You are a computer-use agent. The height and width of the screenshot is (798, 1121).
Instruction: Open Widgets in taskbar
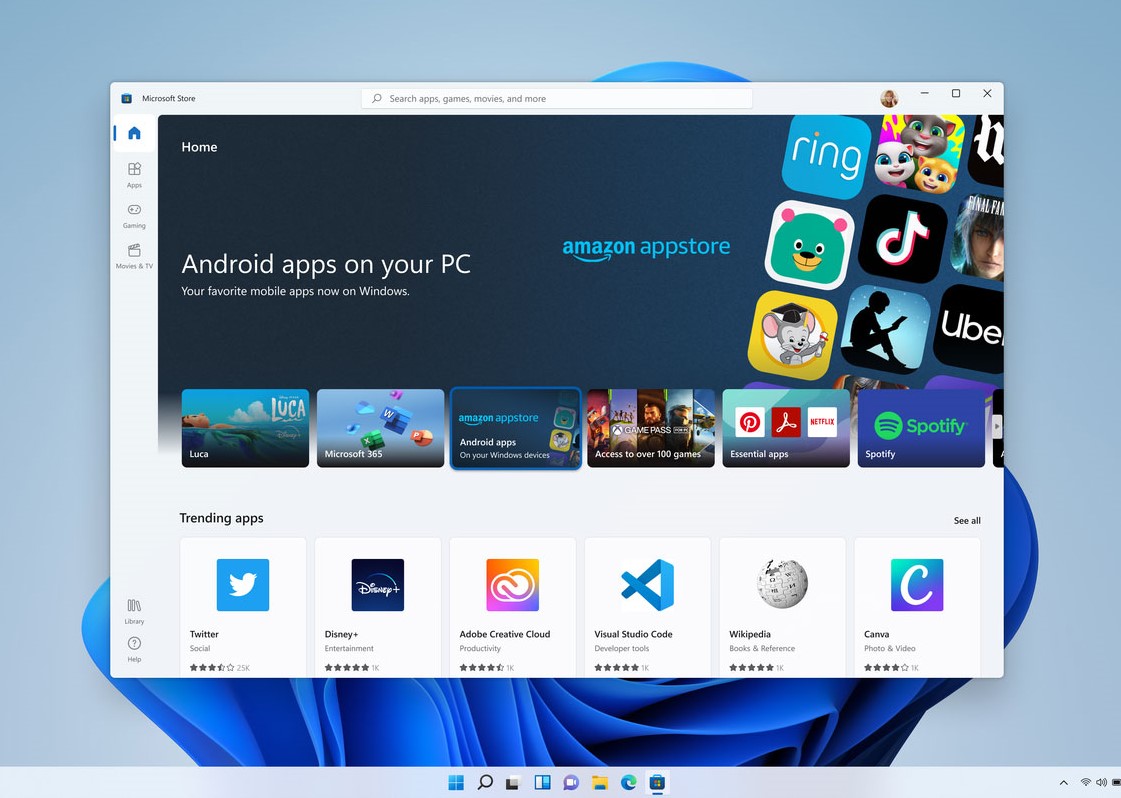[542, 782]
